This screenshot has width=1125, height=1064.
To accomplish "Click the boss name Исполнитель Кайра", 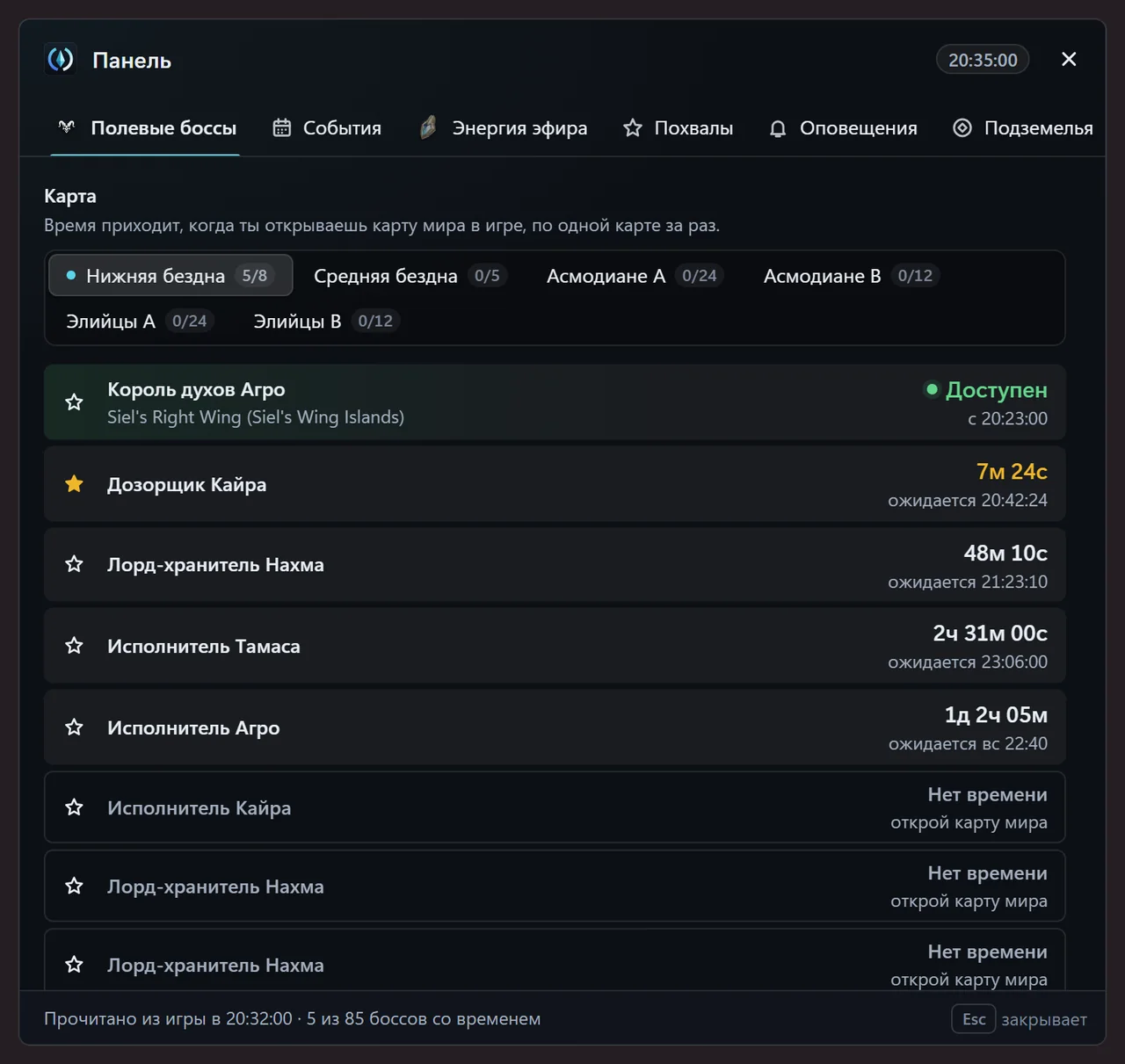I will (199, 807).
